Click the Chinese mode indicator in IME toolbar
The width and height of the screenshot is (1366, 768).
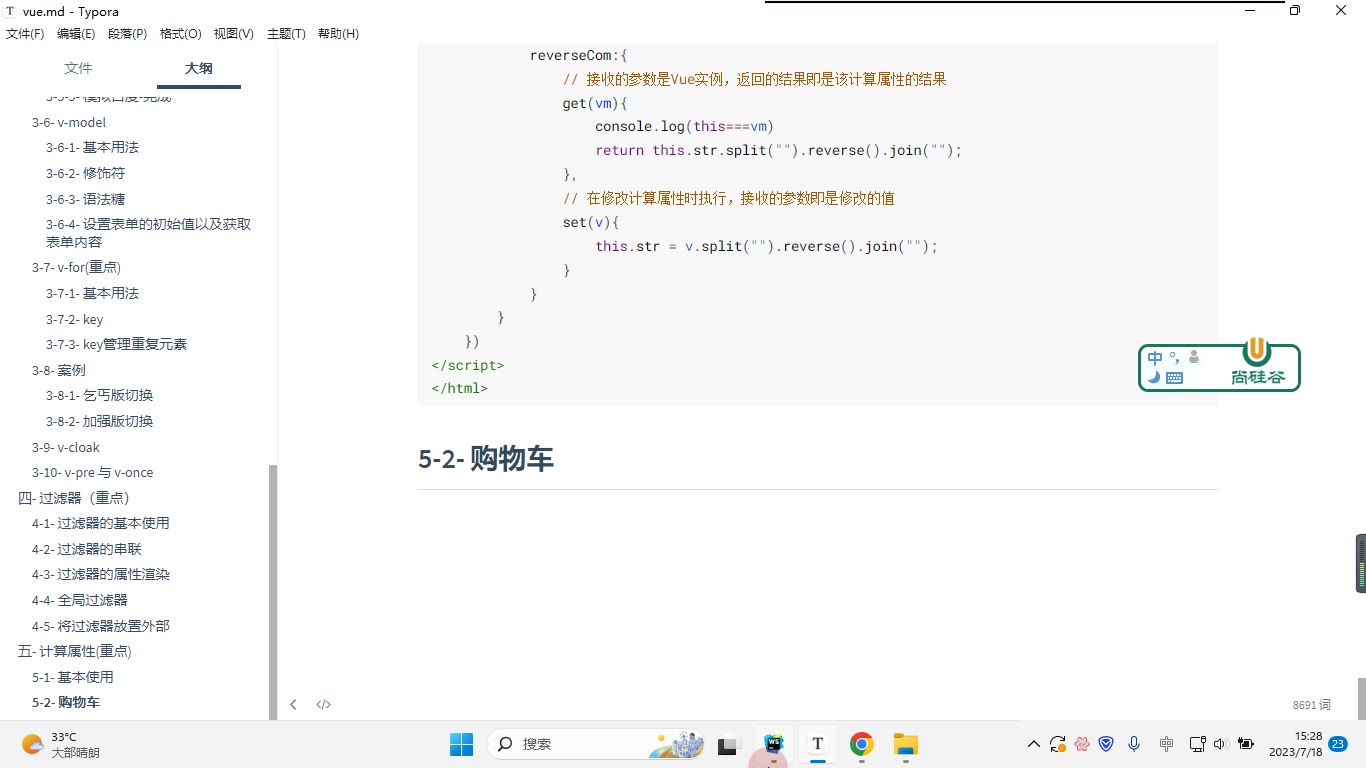[x=1155, y=358]
